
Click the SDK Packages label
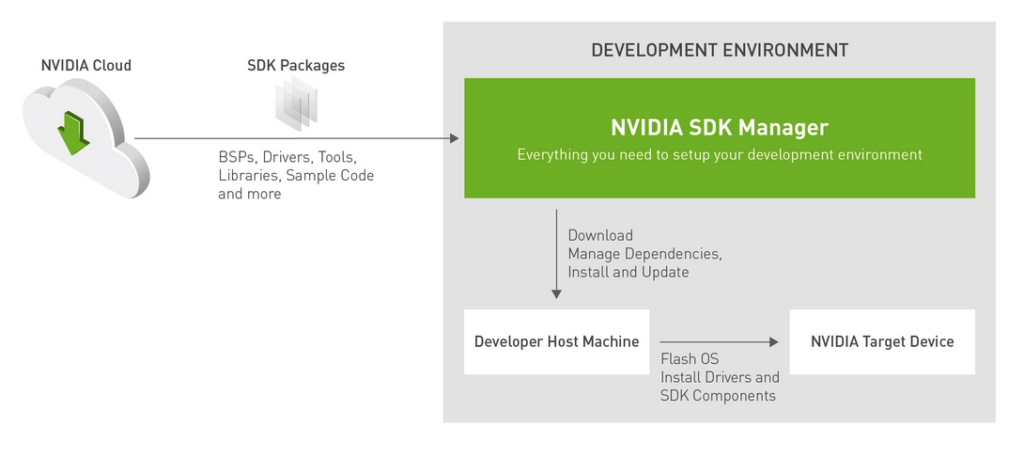(296, 66)
